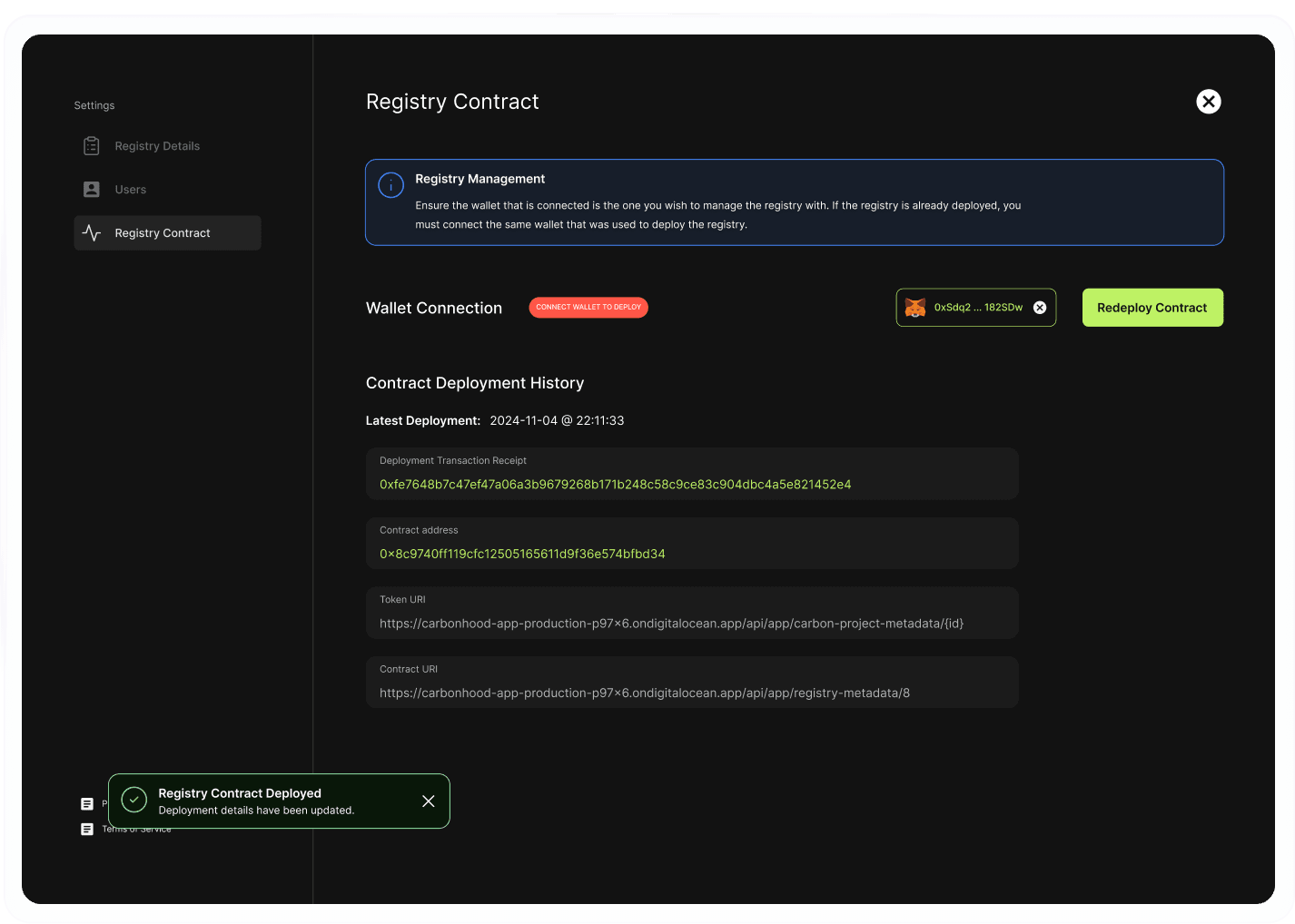The width and height of the screenshot is (1295, 924).
Task: Click the green success checkmark icon in toast
Action: point(134,800)
